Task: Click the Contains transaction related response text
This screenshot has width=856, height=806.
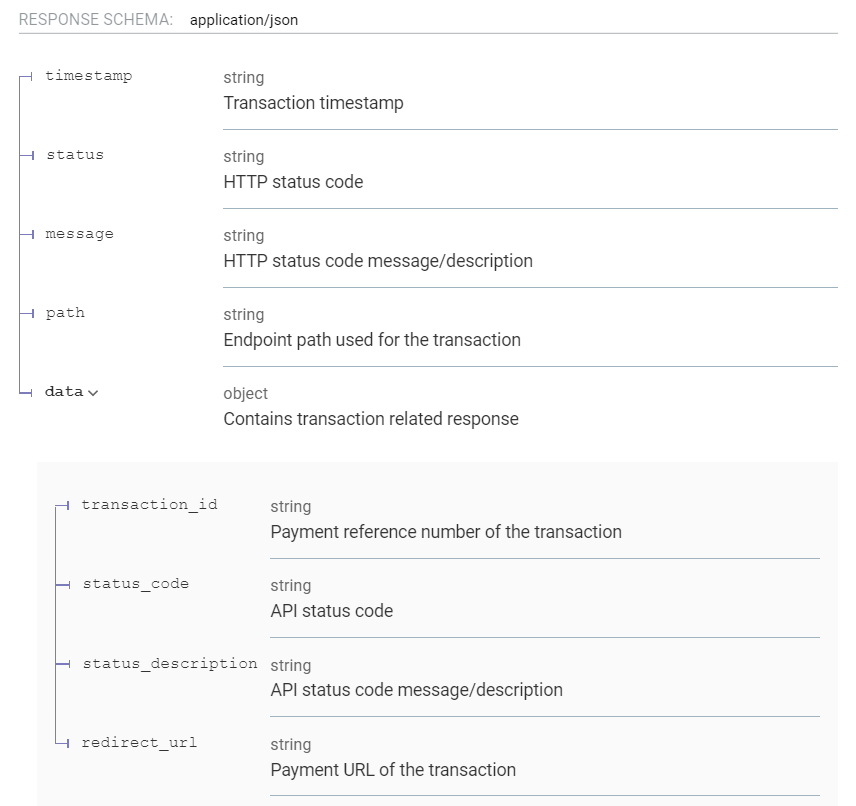Action: click(x=370, y=419)
